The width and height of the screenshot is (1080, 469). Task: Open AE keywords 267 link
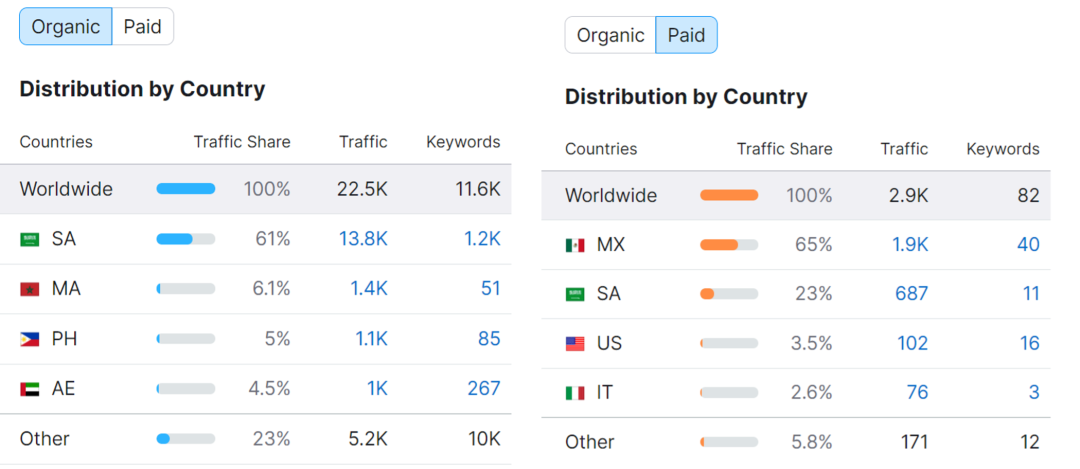pyautogui.click(x=483, y=389)
